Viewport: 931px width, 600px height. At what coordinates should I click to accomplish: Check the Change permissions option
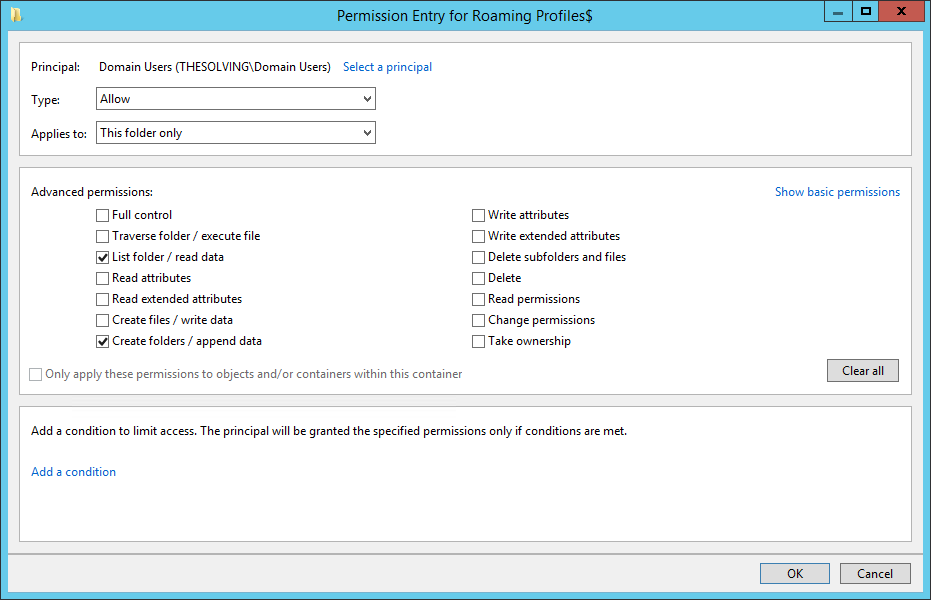click(478, 320)
